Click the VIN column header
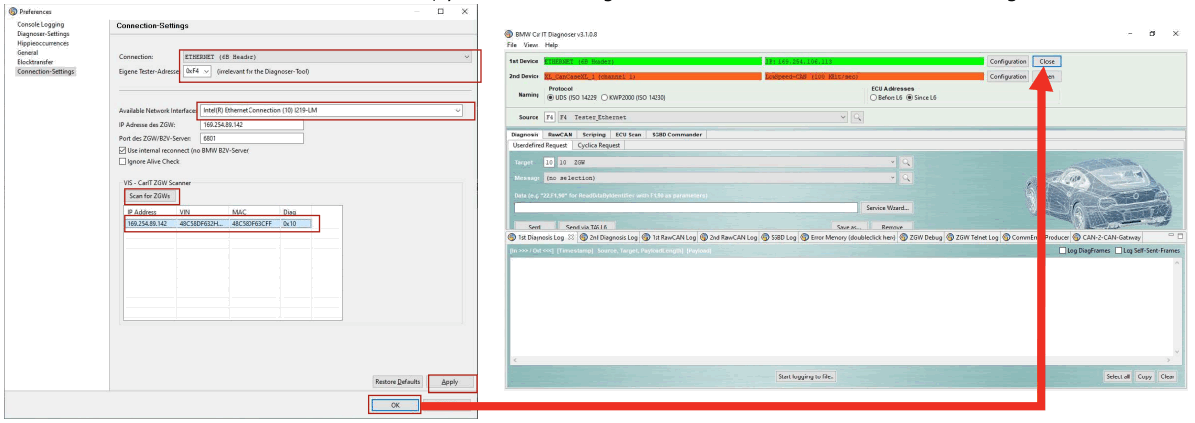Viewport: 1195px width, 423px height. (x=202, y=212)
